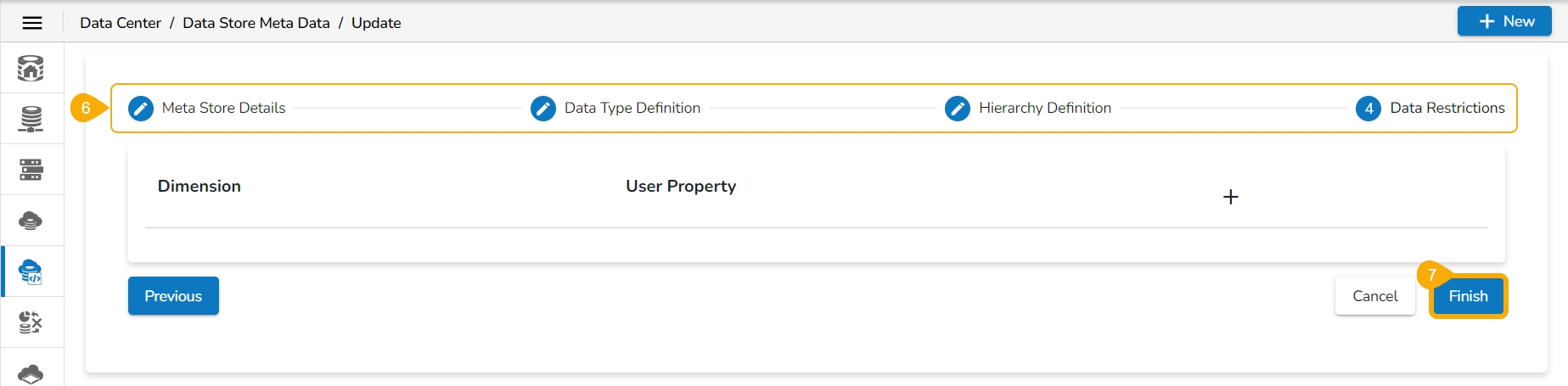This screenshot has width=1568, height=386.
Task: Open the database network connector sidebar icon
Action: click(x=31, y=119)
